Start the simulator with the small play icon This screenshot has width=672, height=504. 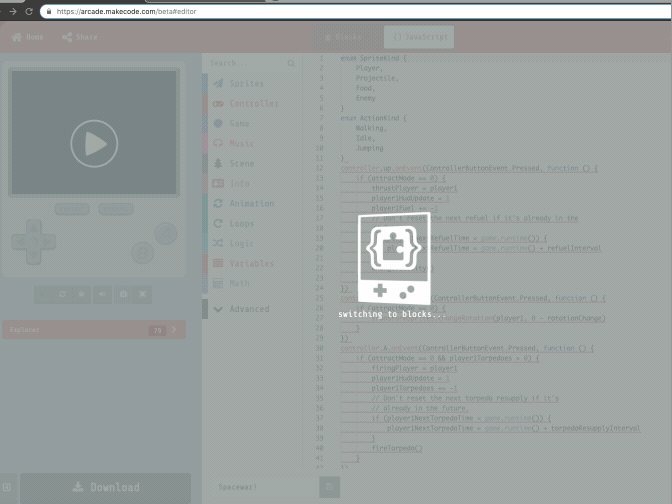(43, 294)
